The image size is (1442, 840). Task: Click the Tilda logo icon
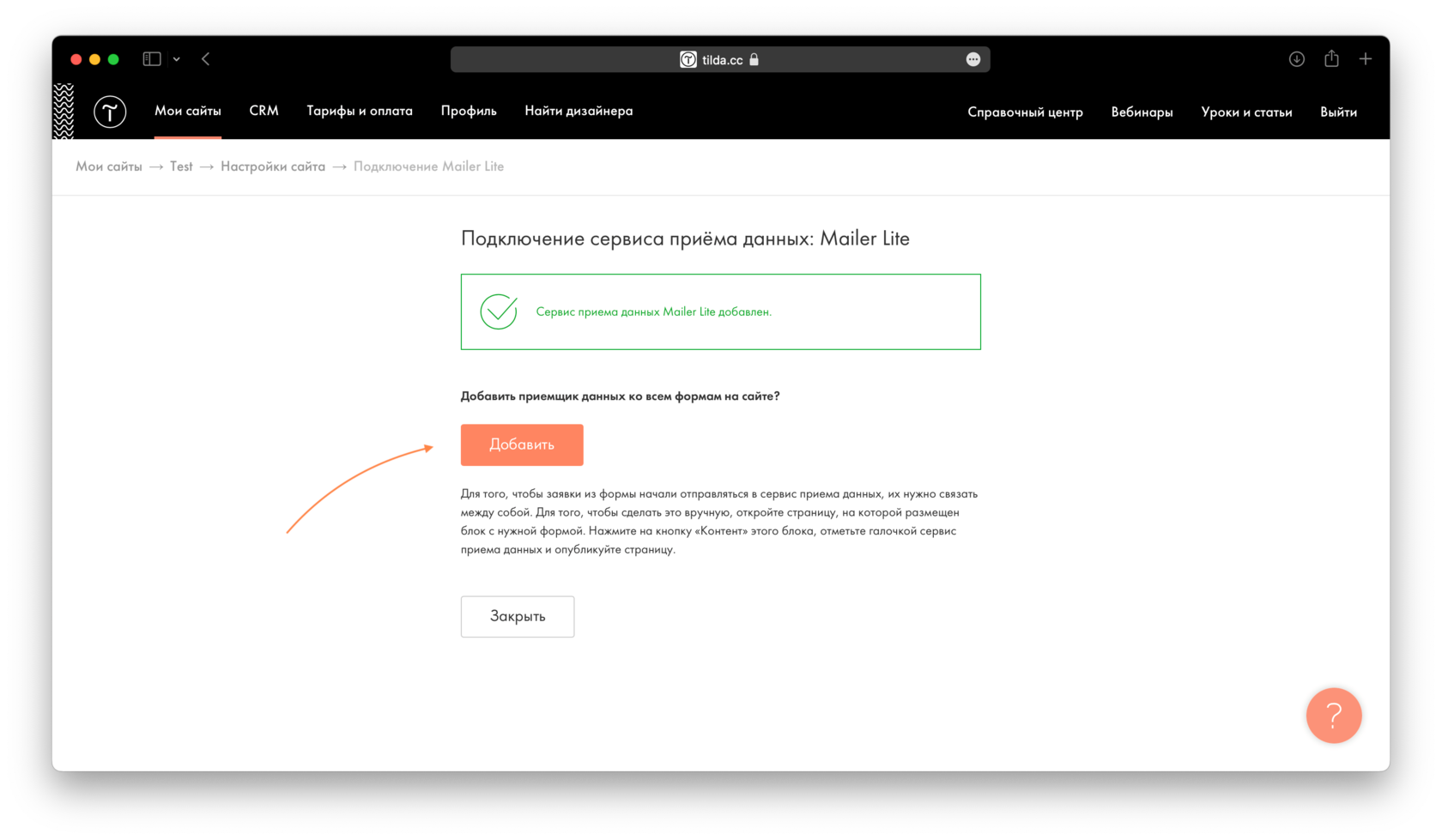(110, 112)
